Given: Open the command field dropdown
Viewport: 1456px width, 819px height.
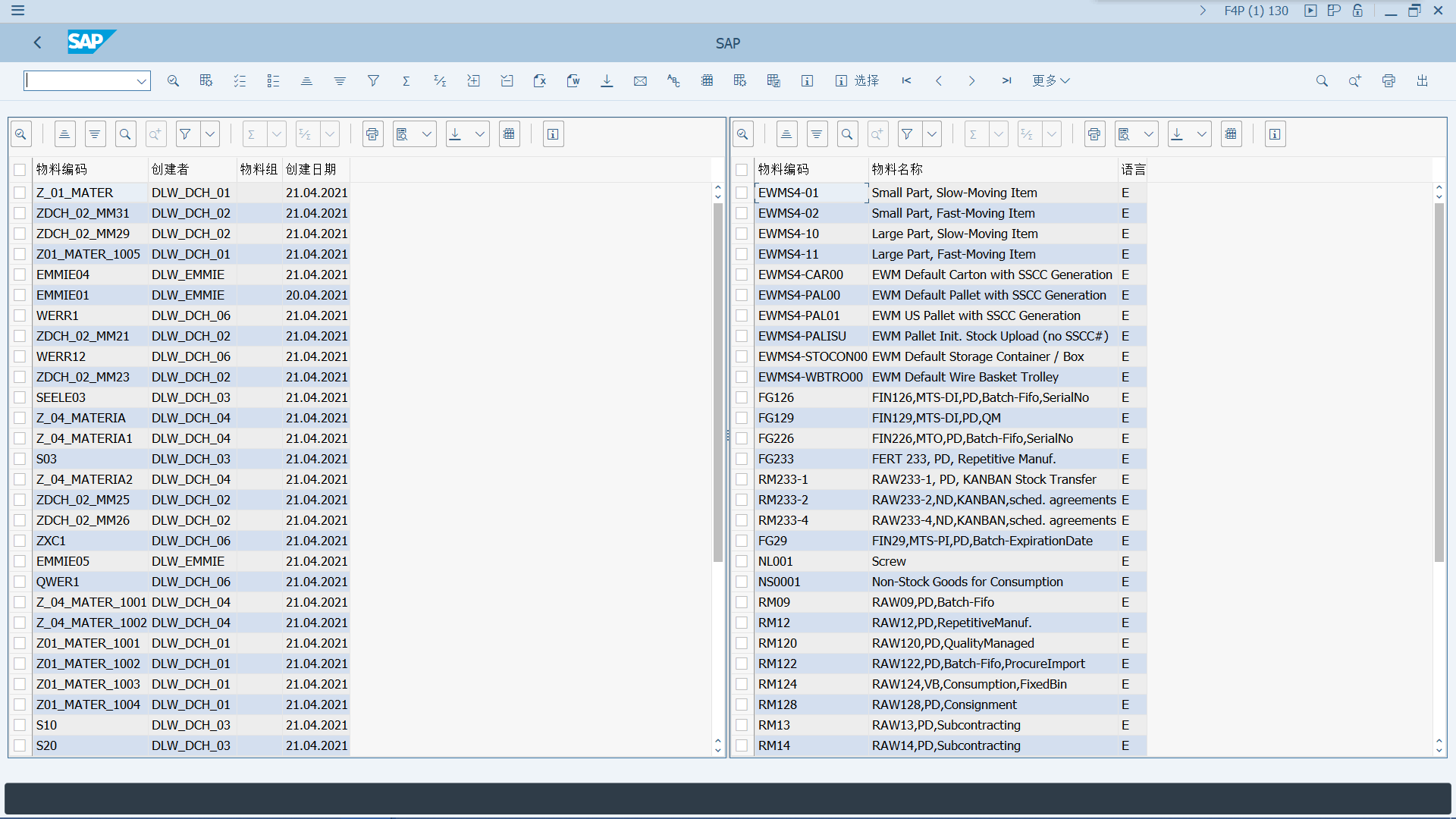Looking at the screenshot, I should click(141, 81).
